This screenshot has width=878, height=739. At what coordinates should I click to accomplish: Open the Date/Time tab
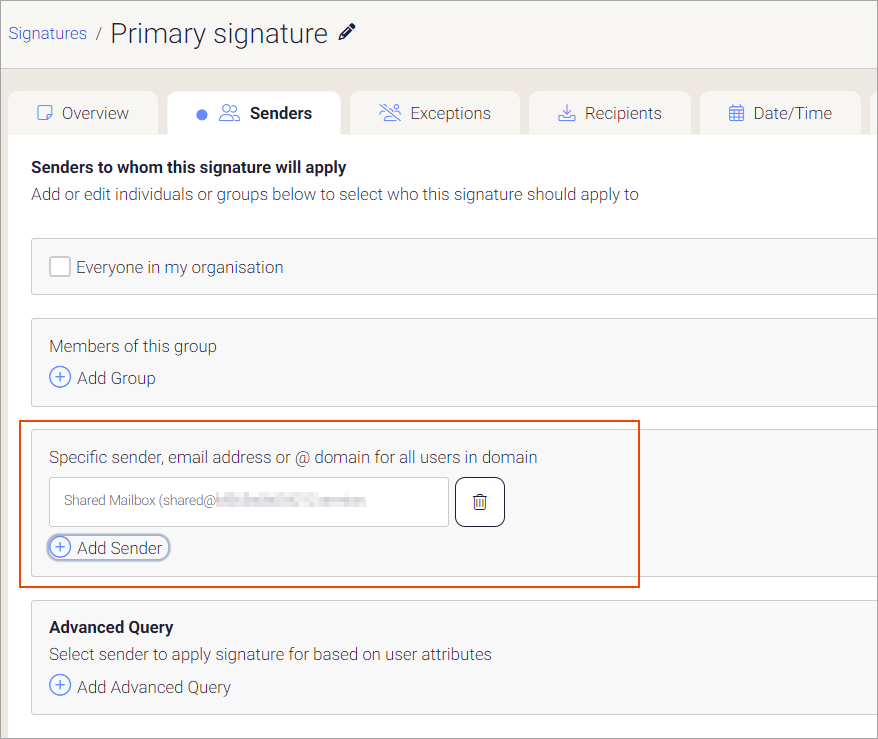(792, 113)
